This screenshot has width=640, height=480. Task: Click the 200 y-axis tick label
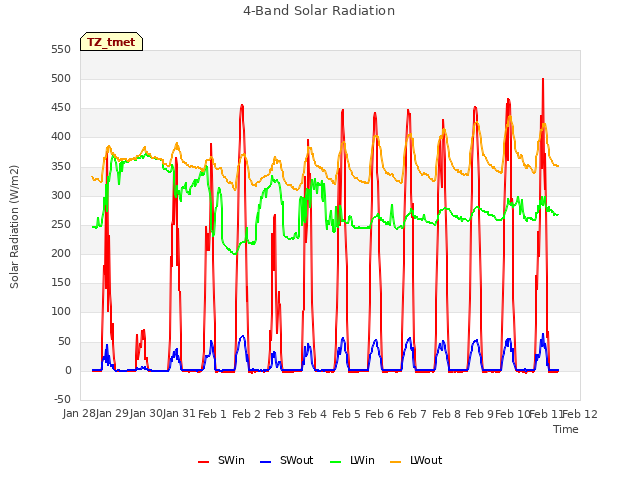[61, 253]
